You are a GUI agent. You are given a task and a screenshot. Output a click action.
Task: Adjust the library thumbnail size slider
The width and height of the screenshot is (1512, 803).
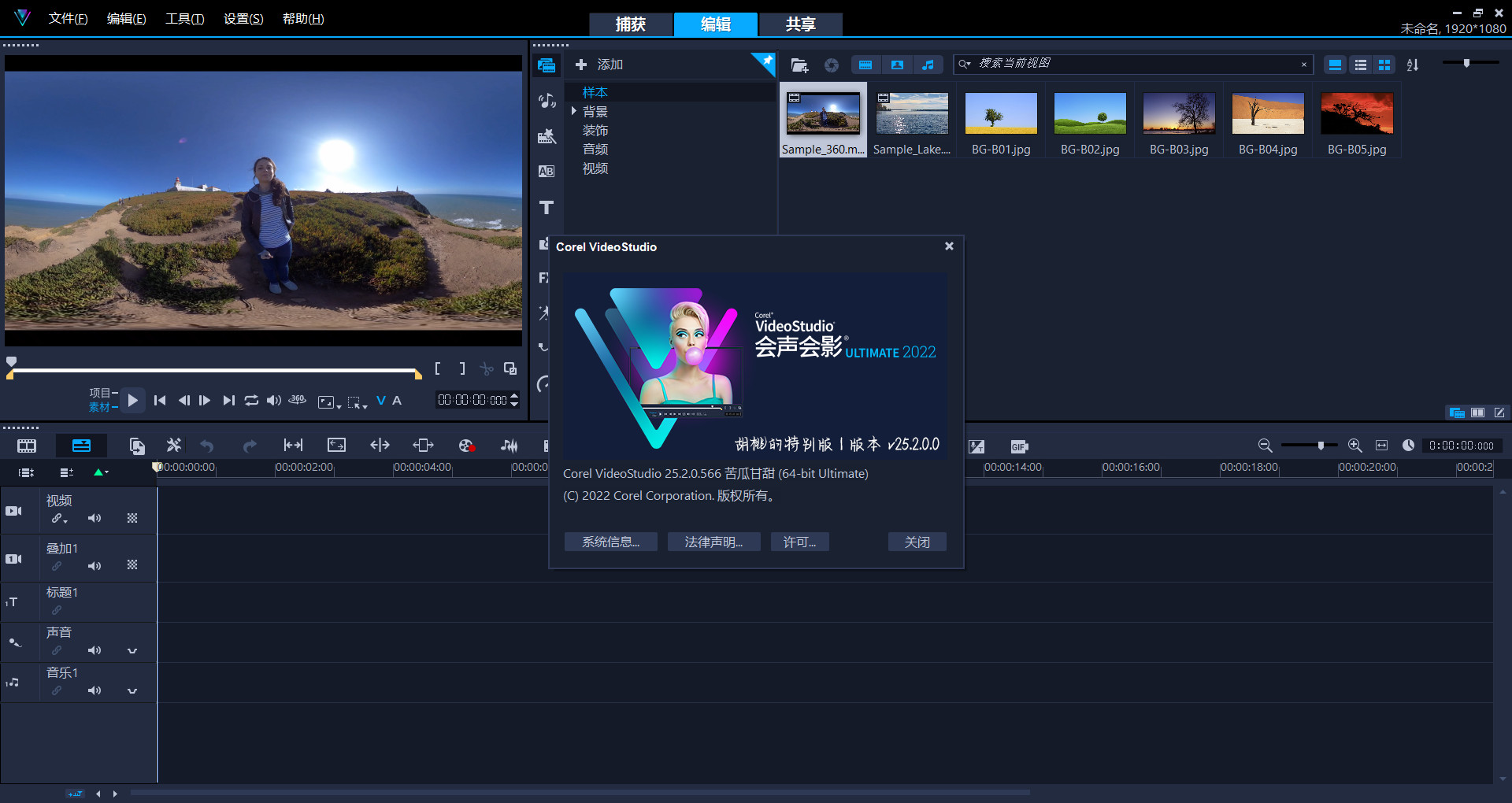click(x=1469, y=63)
